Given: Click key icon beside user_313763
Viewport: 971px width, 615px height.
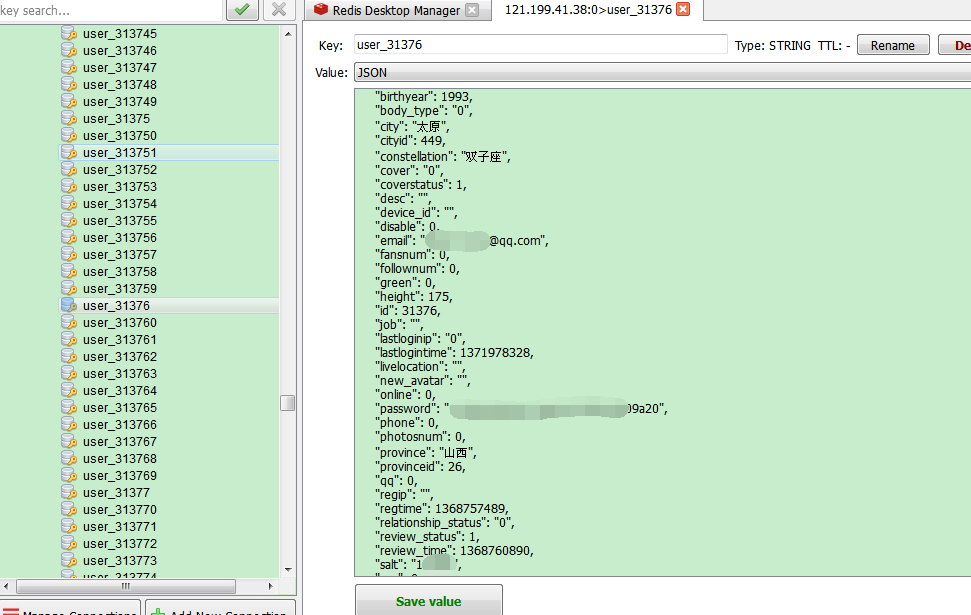Looking at the screenshot, I should click(x=69, y=374).
